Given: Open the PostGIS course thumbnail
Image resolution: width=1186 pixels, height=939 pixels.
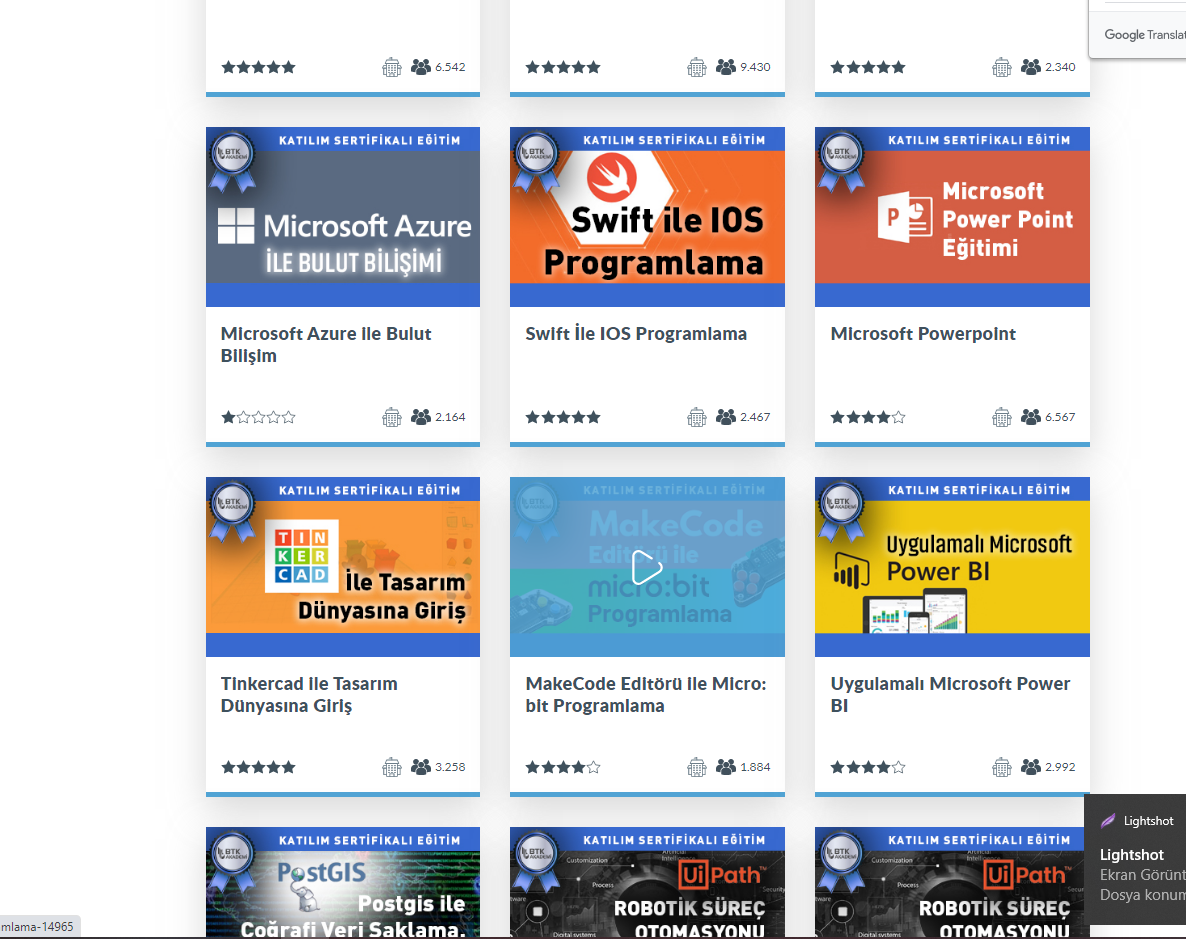Looking at the screenshot, I should pyautogui.click(x=343, y=882).
